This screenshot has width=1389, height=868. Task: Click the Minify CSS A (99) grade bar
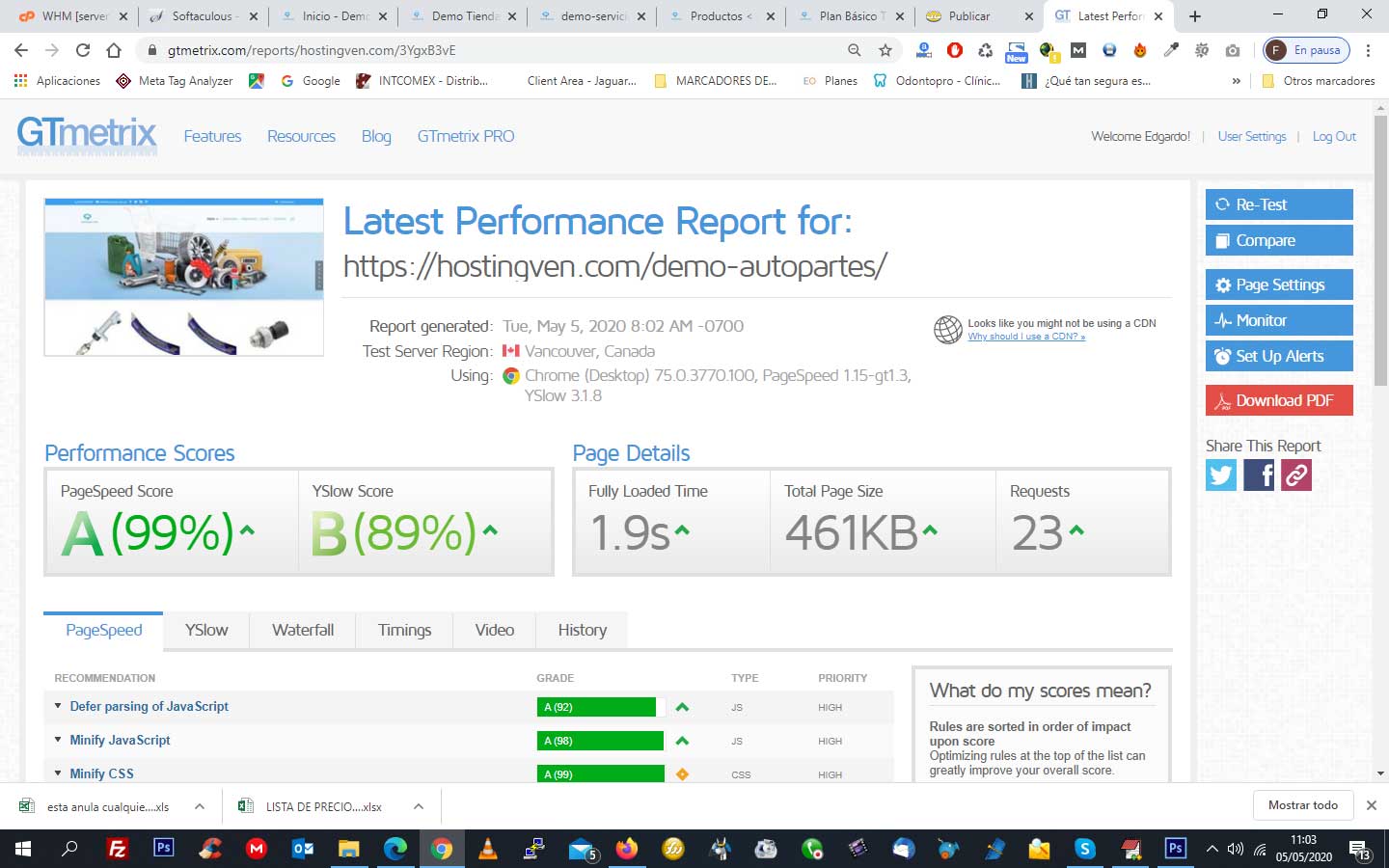pos(601,774)
